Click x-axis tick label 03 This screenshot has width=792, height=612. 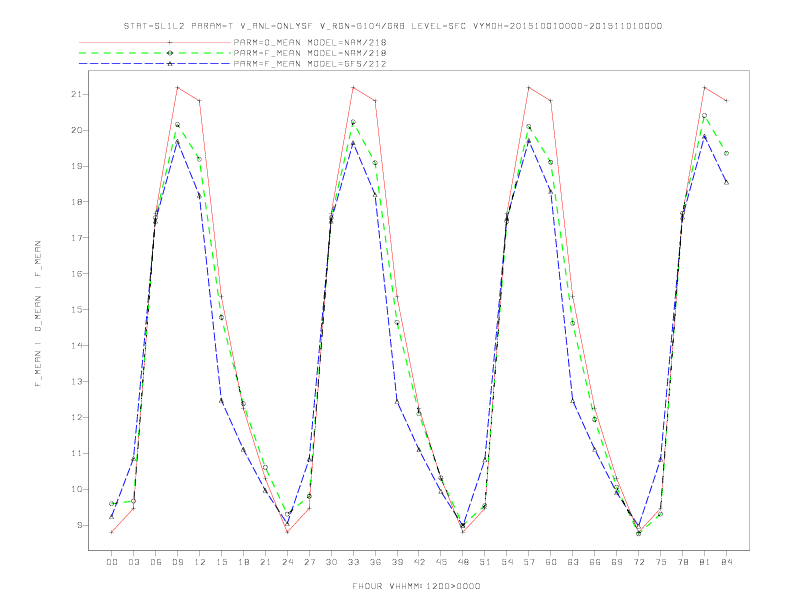(x=134, y=562)
